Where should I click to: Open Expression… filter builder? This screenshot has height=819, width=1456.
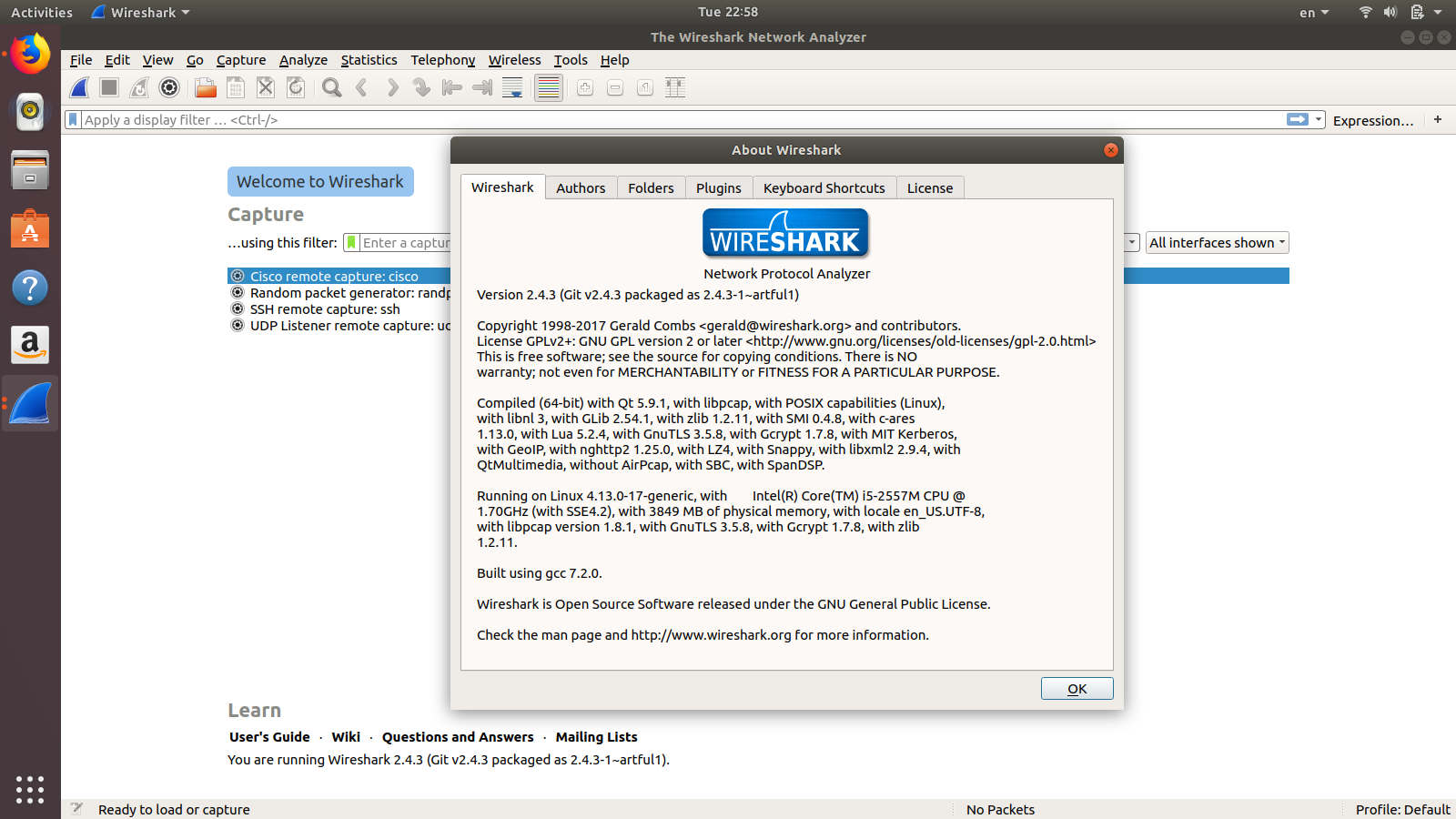(1373, 120)
